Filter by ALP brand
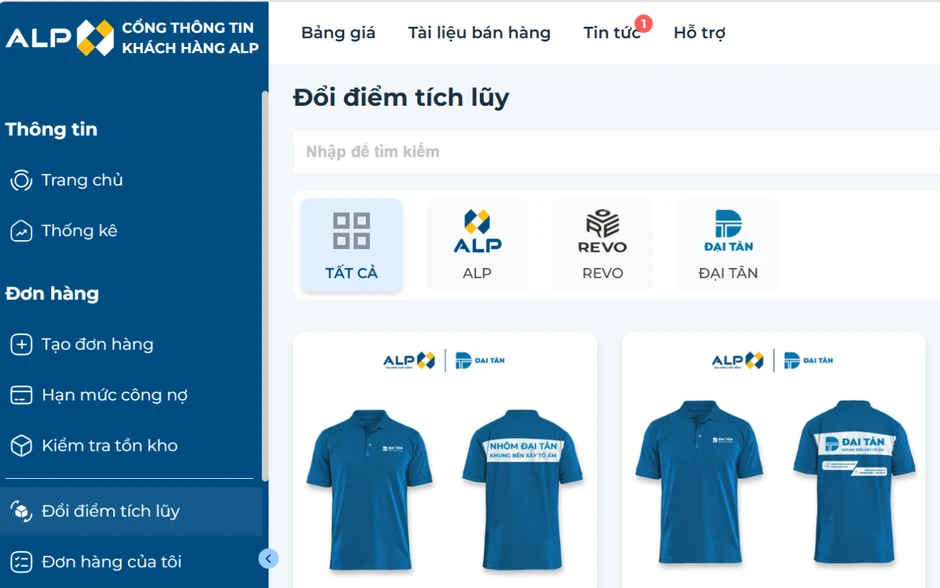 (x=477, y=245)
